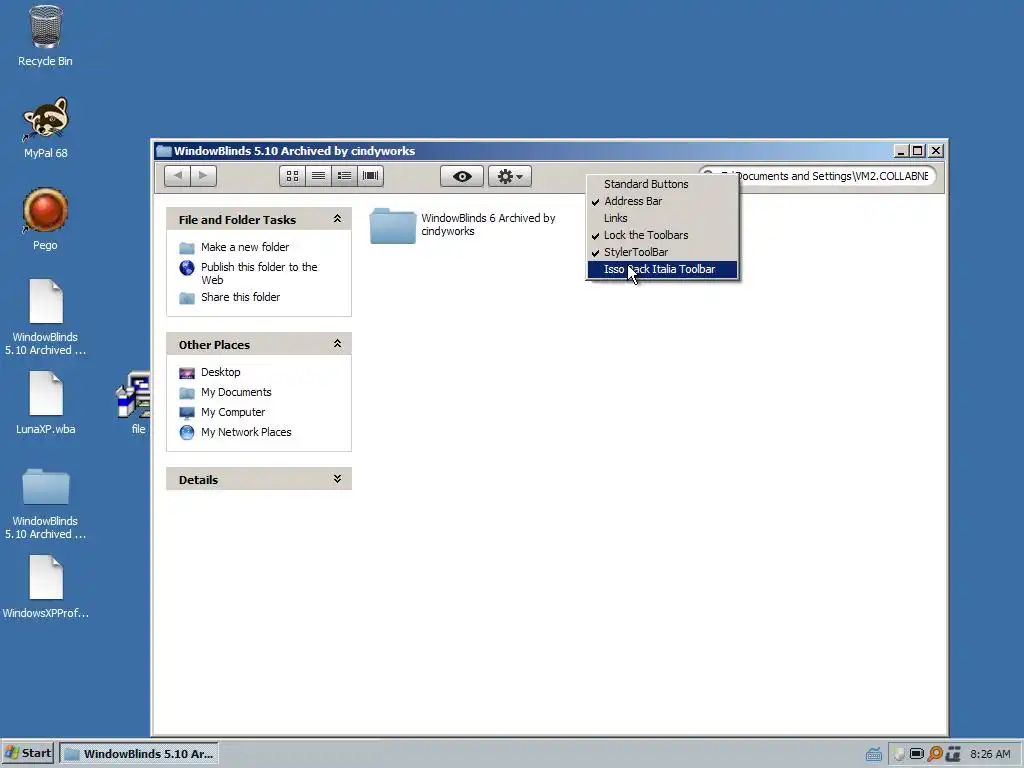Switch to filmstrip view icon
Image resolution: width=1024 pixels, height=768 pixels.
(x=370, y=176)
